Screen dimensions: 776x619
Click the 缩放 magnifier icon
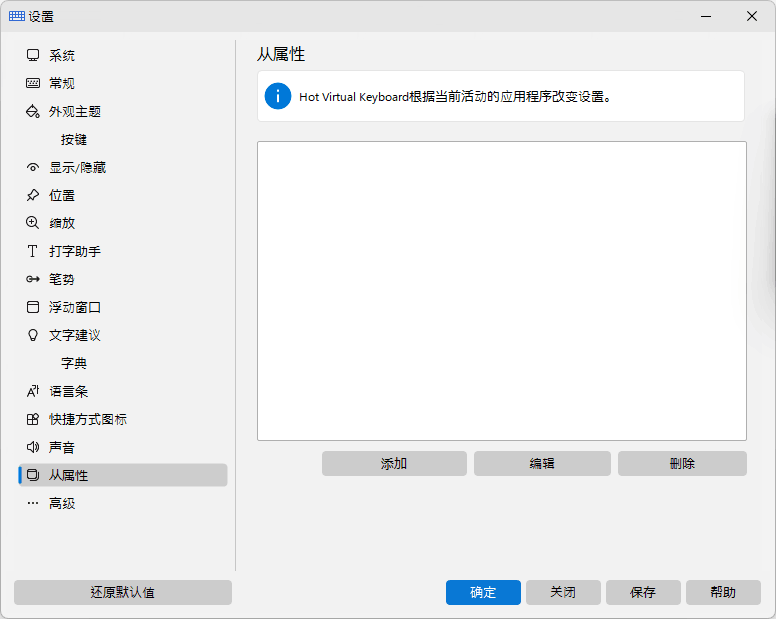tap(33, 223)
